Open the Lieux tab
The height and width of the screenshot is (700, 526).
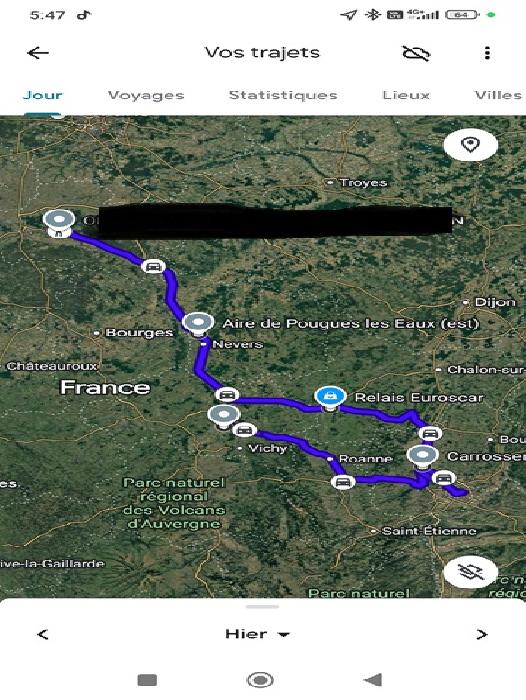(406, 95)
